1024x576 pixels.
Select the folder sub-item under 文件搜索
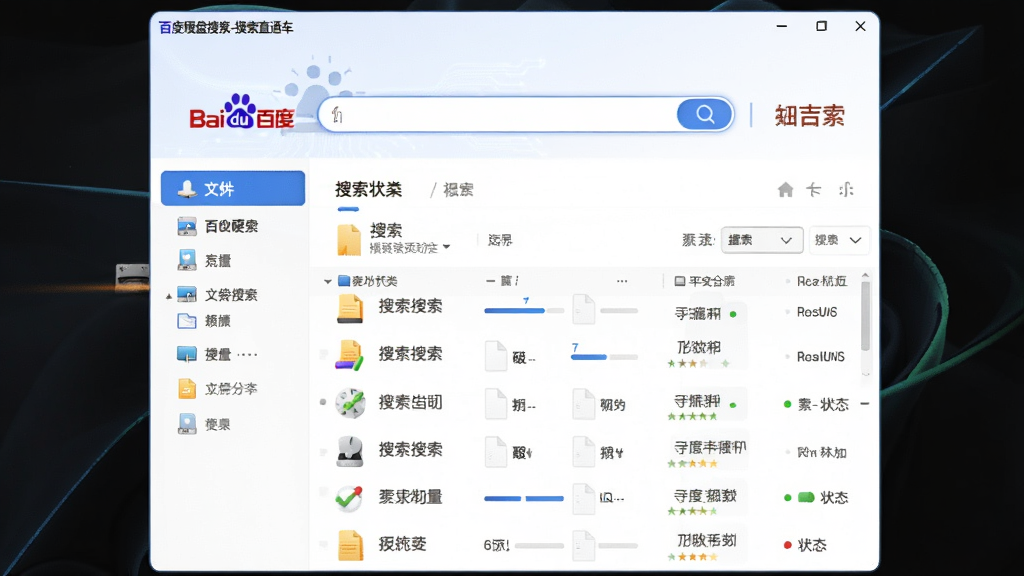204,321
